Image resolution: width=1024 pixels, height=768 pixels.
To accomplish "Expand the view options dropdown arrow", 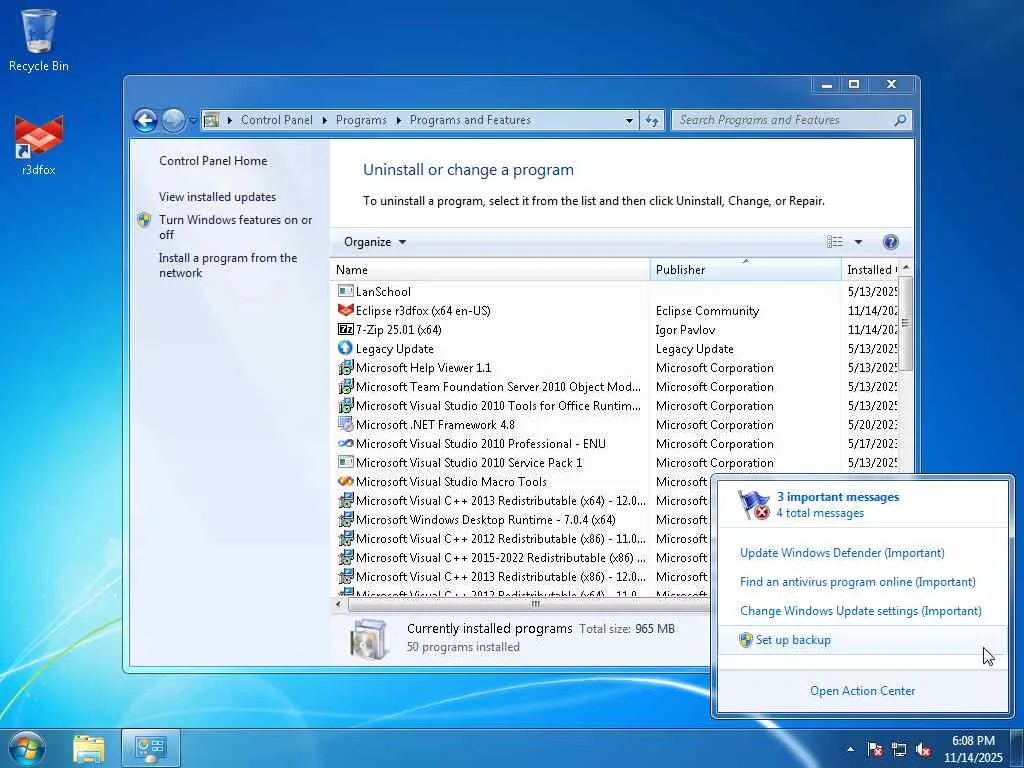I will (x=858, y=242).
